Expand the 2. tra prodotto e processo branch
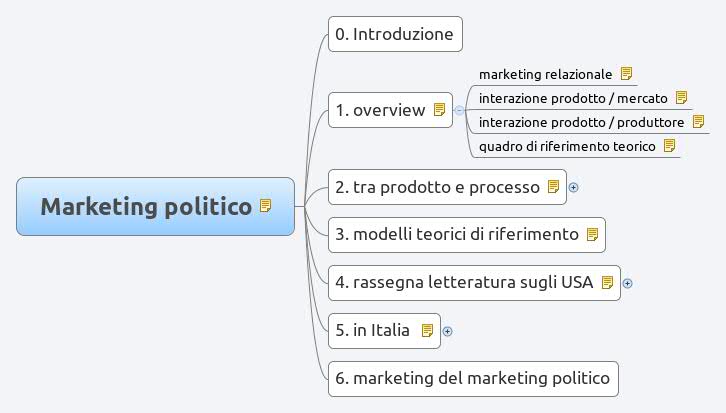 [x=573, y=187]
